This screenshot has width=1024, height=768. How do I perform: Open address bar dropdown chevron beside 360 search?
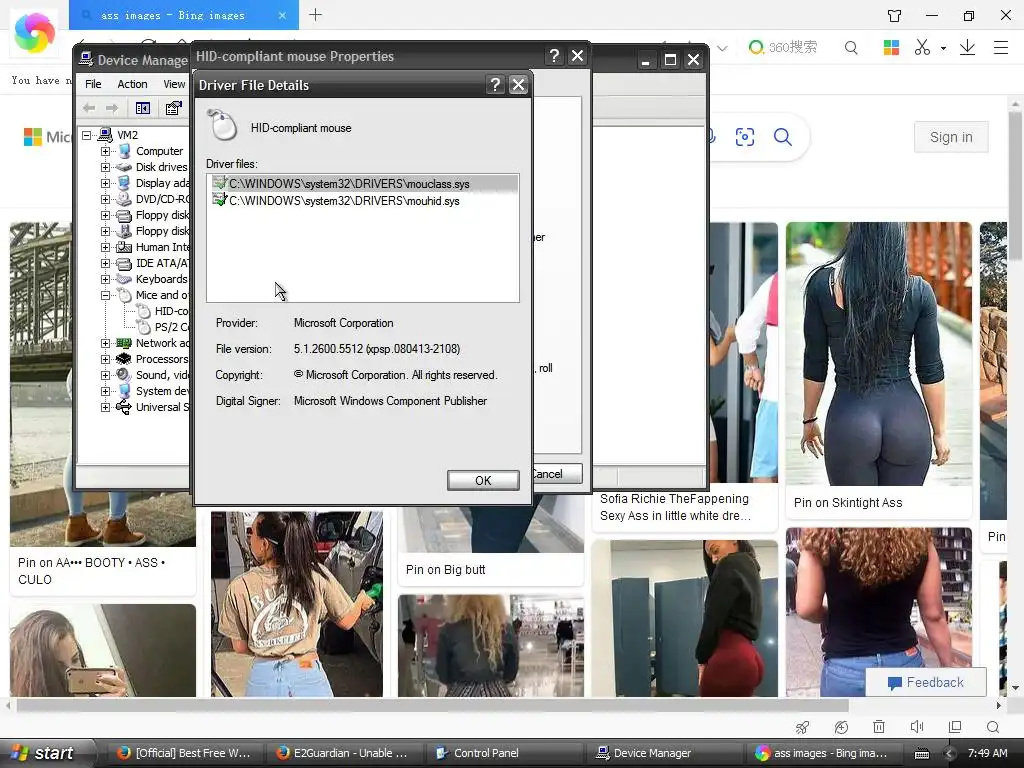(x=722, y=48)
